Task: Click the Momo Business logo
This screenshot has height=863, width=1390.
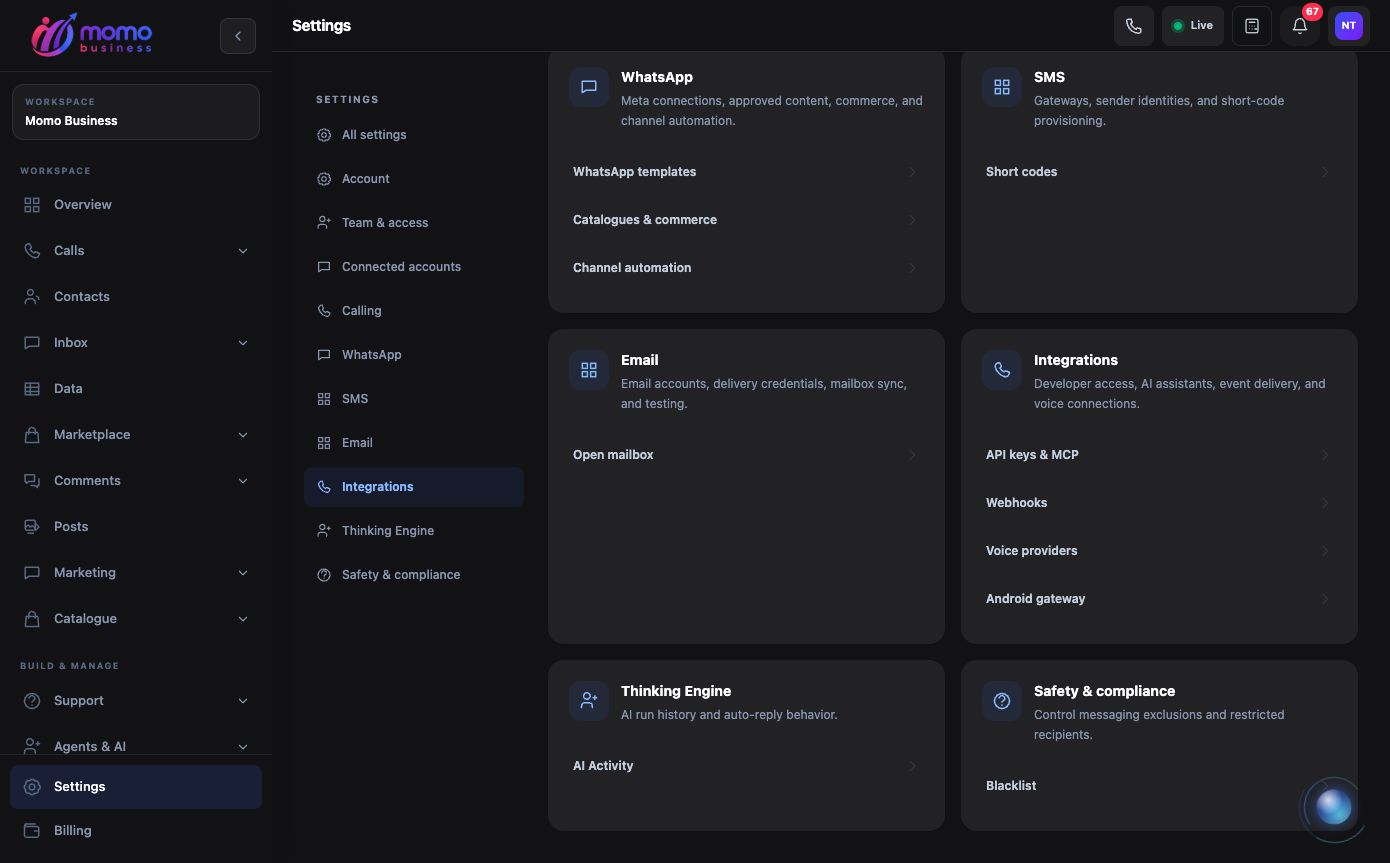Action: [91, 35]
